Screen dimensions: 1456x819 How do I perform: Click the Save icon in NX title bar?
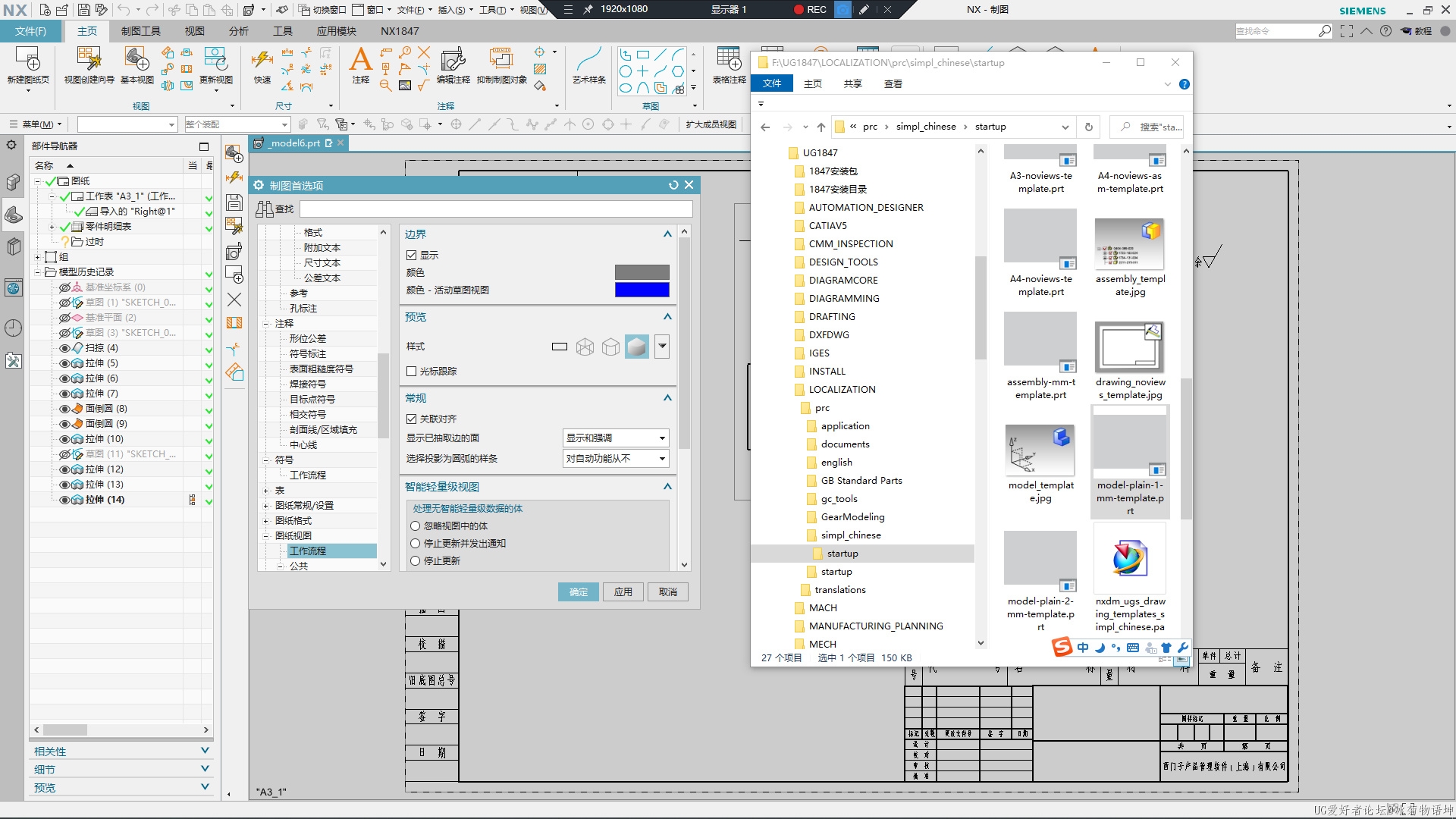pos(83,10)
